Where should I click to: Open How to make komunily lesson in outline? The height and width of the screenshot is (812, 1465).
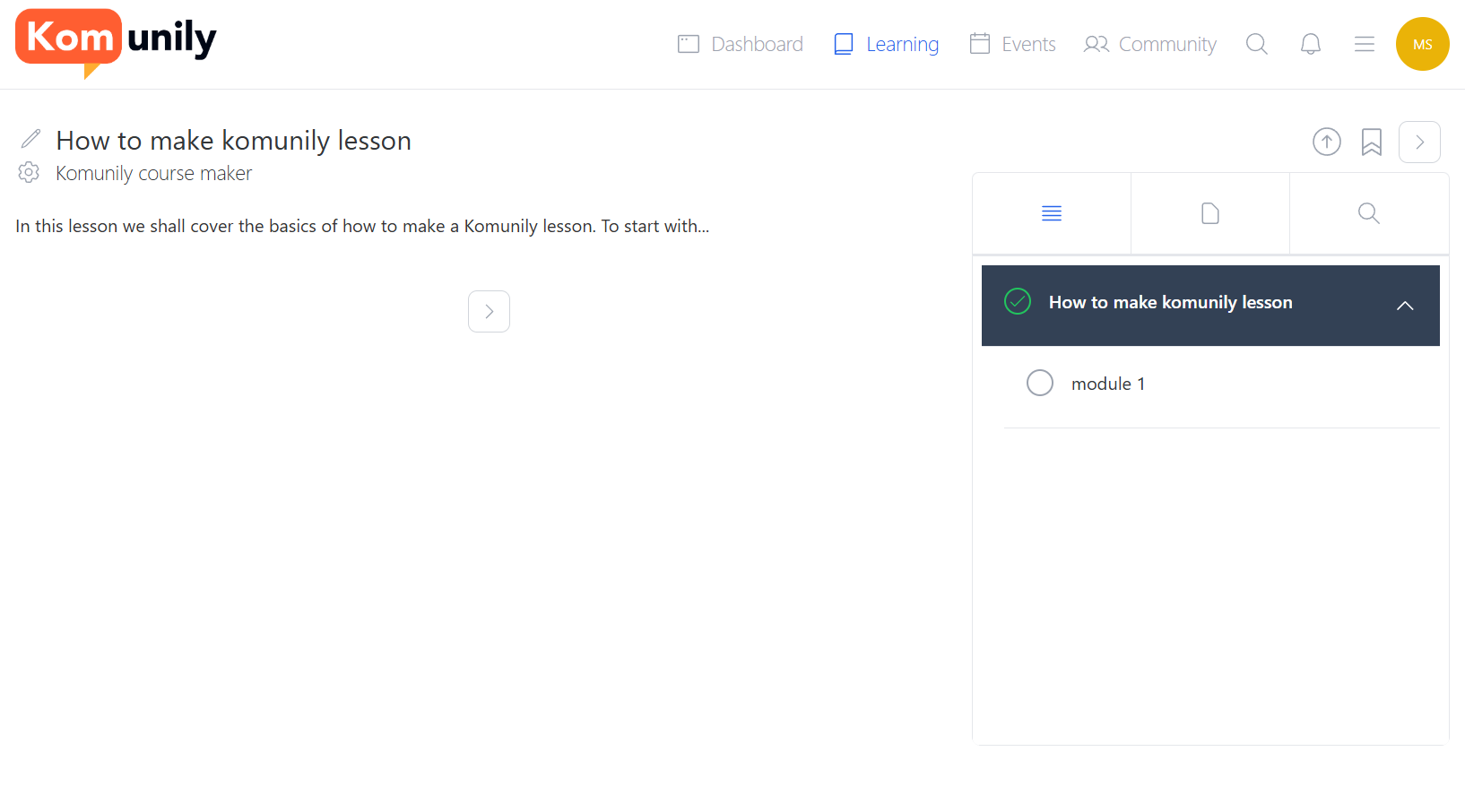tap(1171, 302)
